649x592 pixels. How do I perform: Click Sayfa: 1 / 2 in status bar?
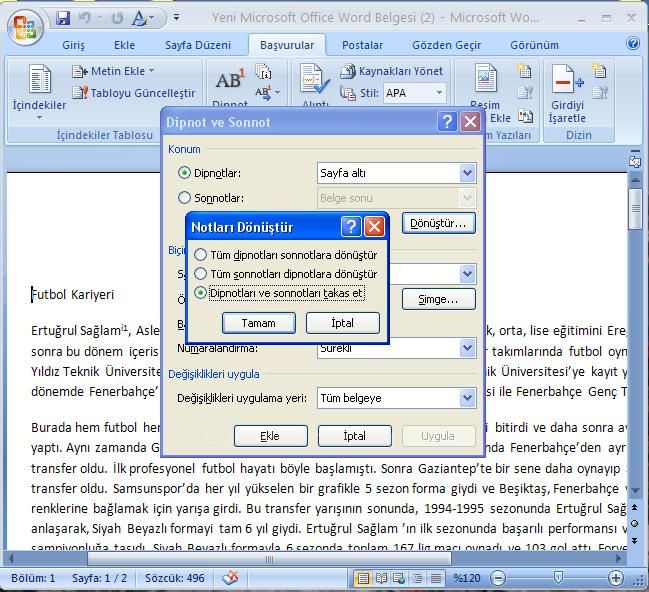coord(99,578)
